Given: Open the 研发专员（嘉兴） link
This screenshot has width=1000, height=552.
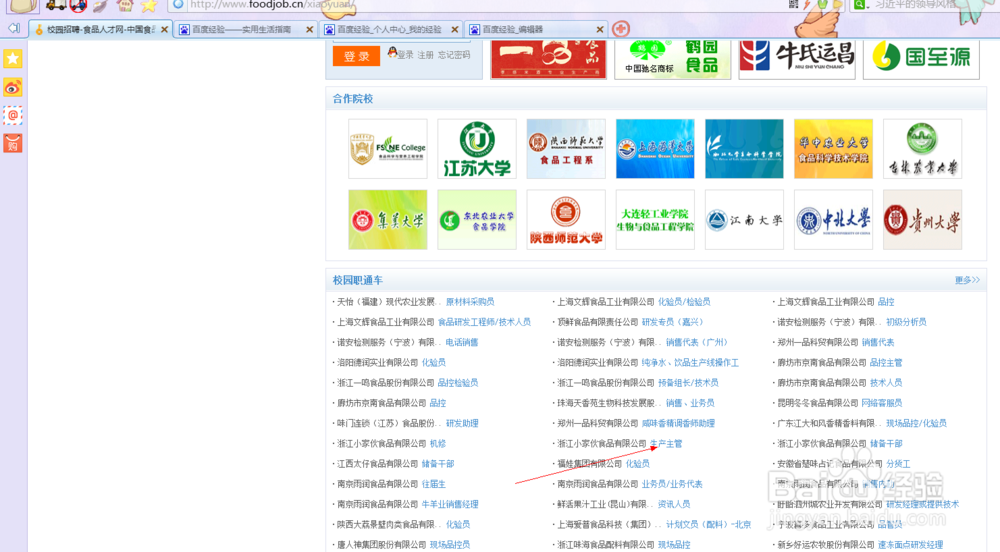Looking at the screenshot, I should (672, 322).
